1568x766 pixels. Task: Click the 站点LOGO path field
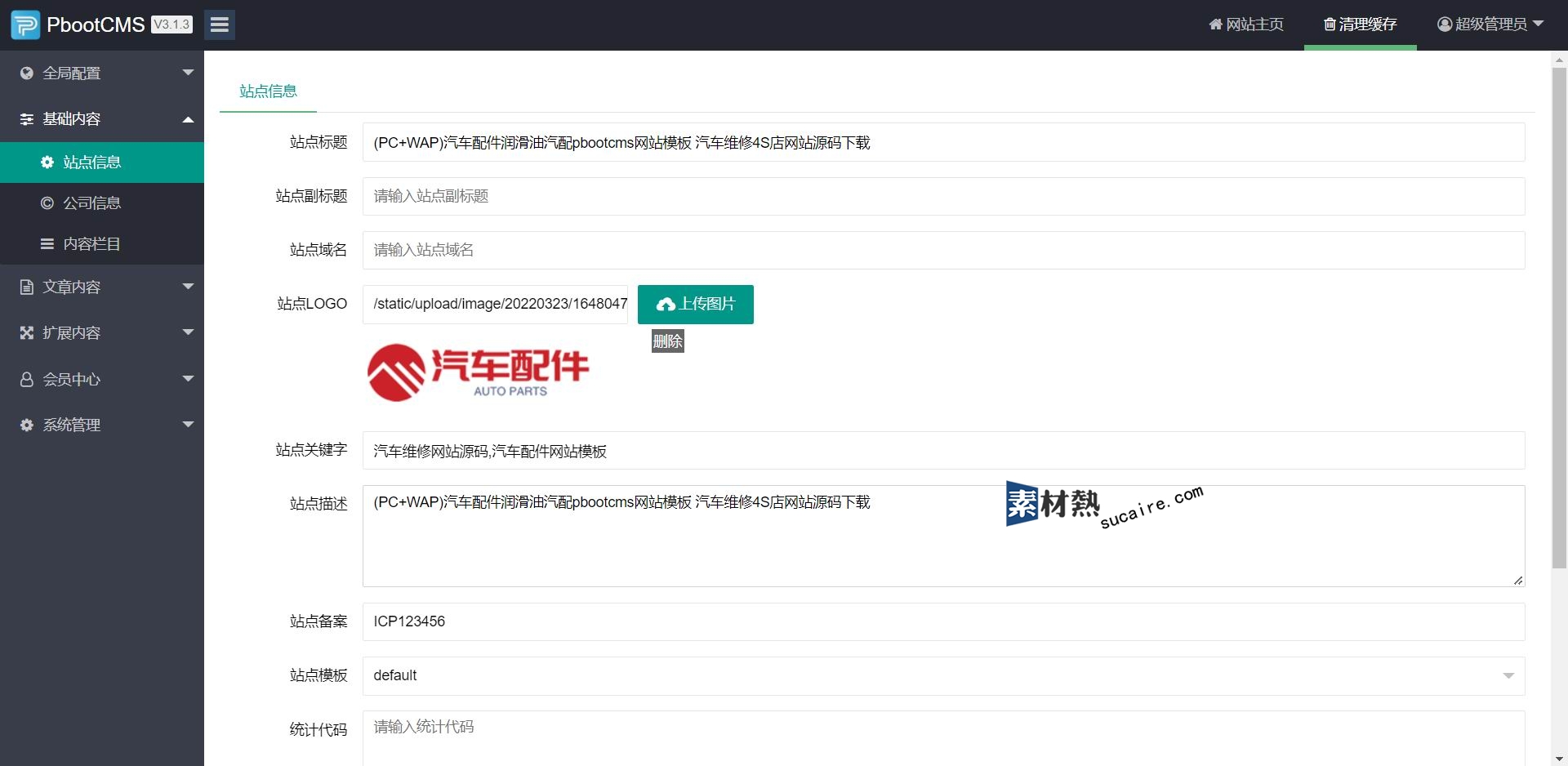[496, 304]
